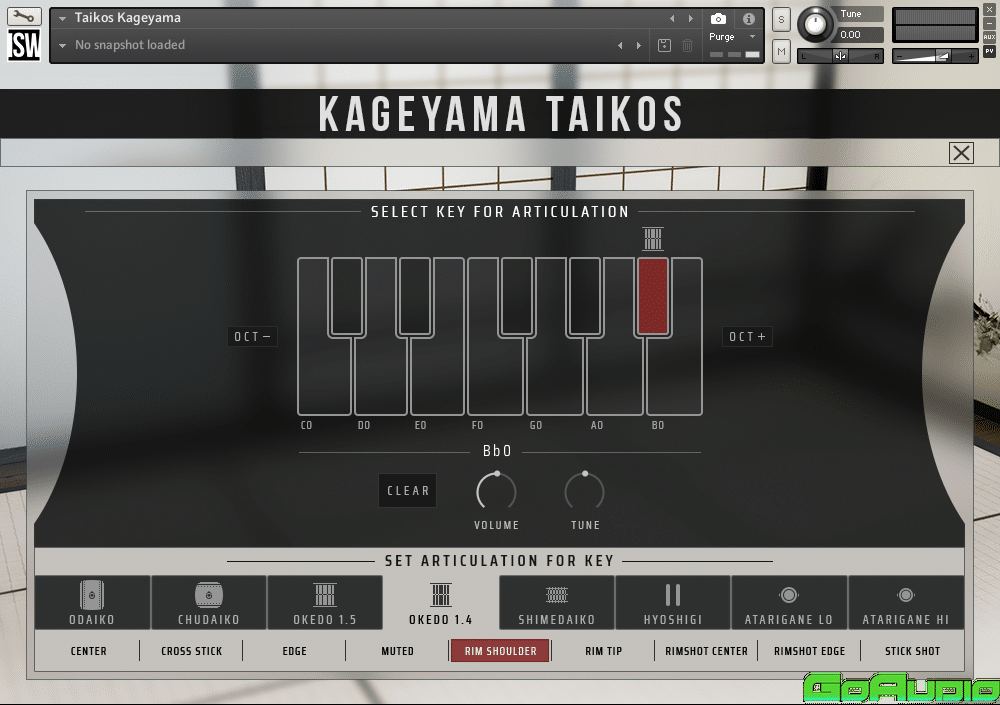1000x705 pixels.
Task: Go to next instrument with right arrow
Action: (691, 19)
